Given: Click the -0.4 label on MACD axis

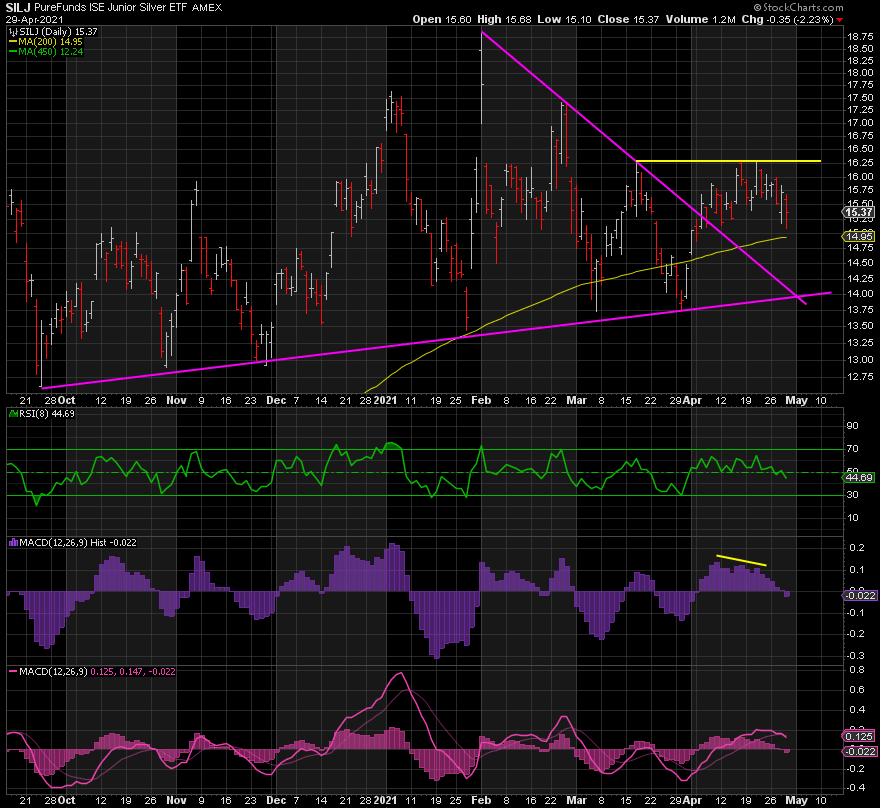Looking at the screenshot, I should click(x=855, y=788).
